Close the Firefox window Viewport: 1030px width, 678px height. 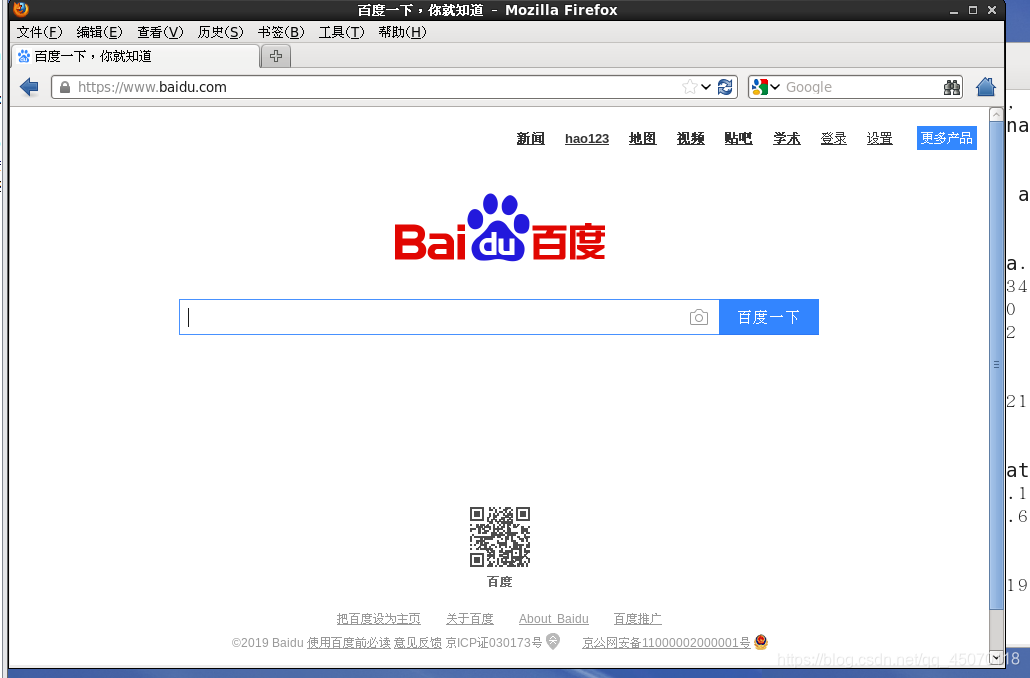point(992,10)
